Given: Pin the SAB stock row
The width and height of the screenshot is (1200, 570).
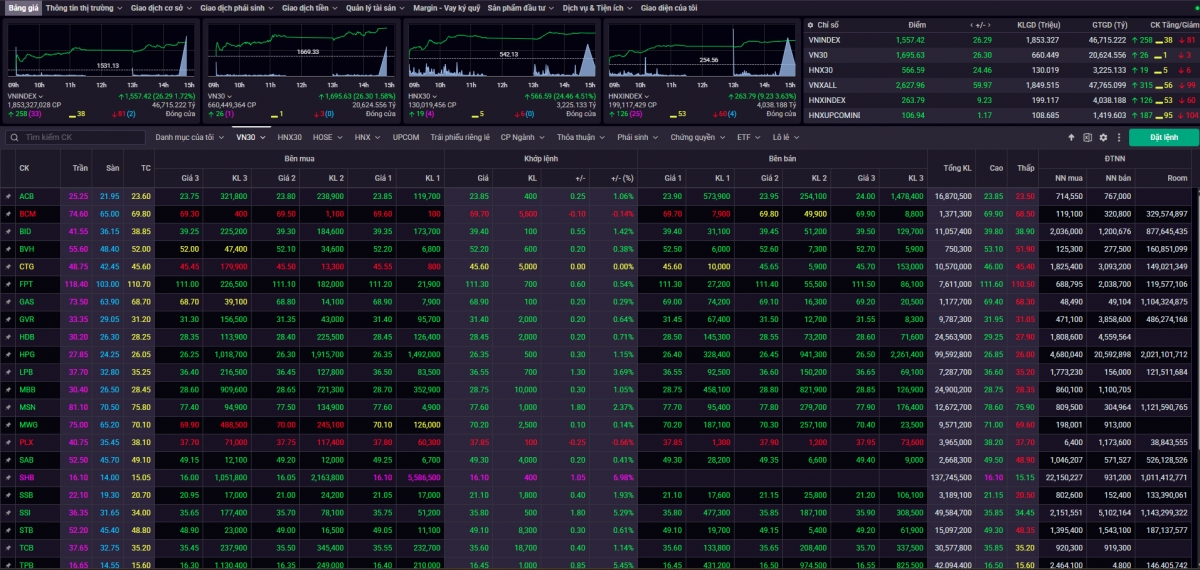Looking at the screenshot, I should [7, 460].
